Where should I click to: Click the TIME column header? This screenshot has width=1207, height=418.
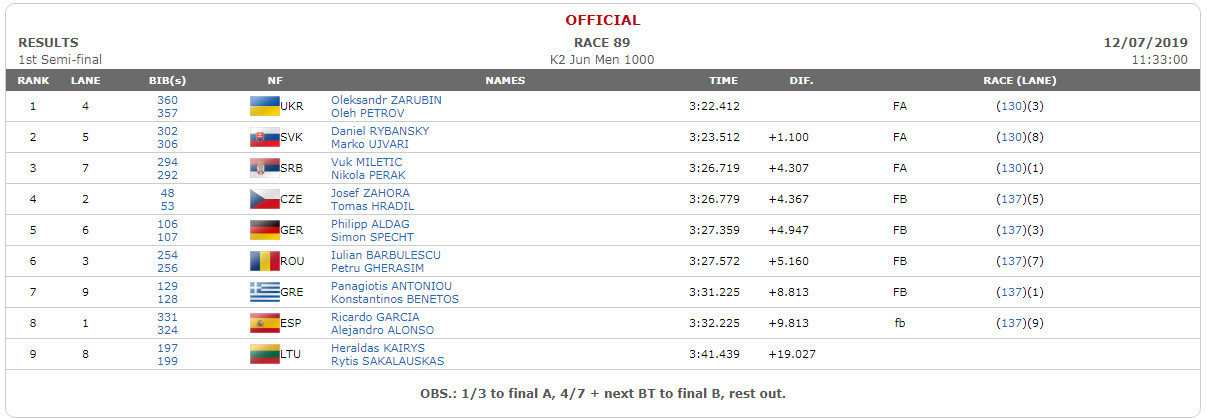[x=723, y=81]
